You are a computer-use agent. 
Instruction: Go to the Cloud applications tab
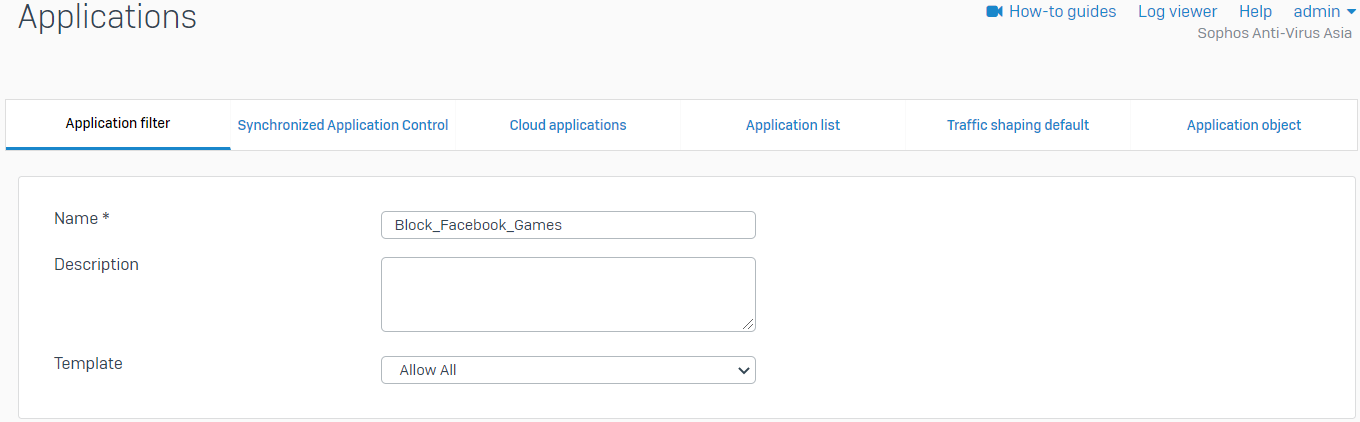pos(568,125)
